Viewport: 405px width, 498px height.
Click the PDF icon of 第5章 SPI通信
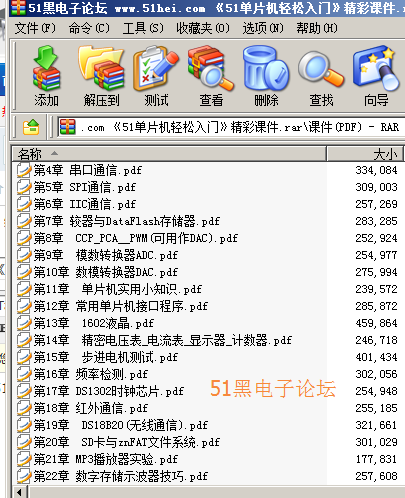[24, 187]
